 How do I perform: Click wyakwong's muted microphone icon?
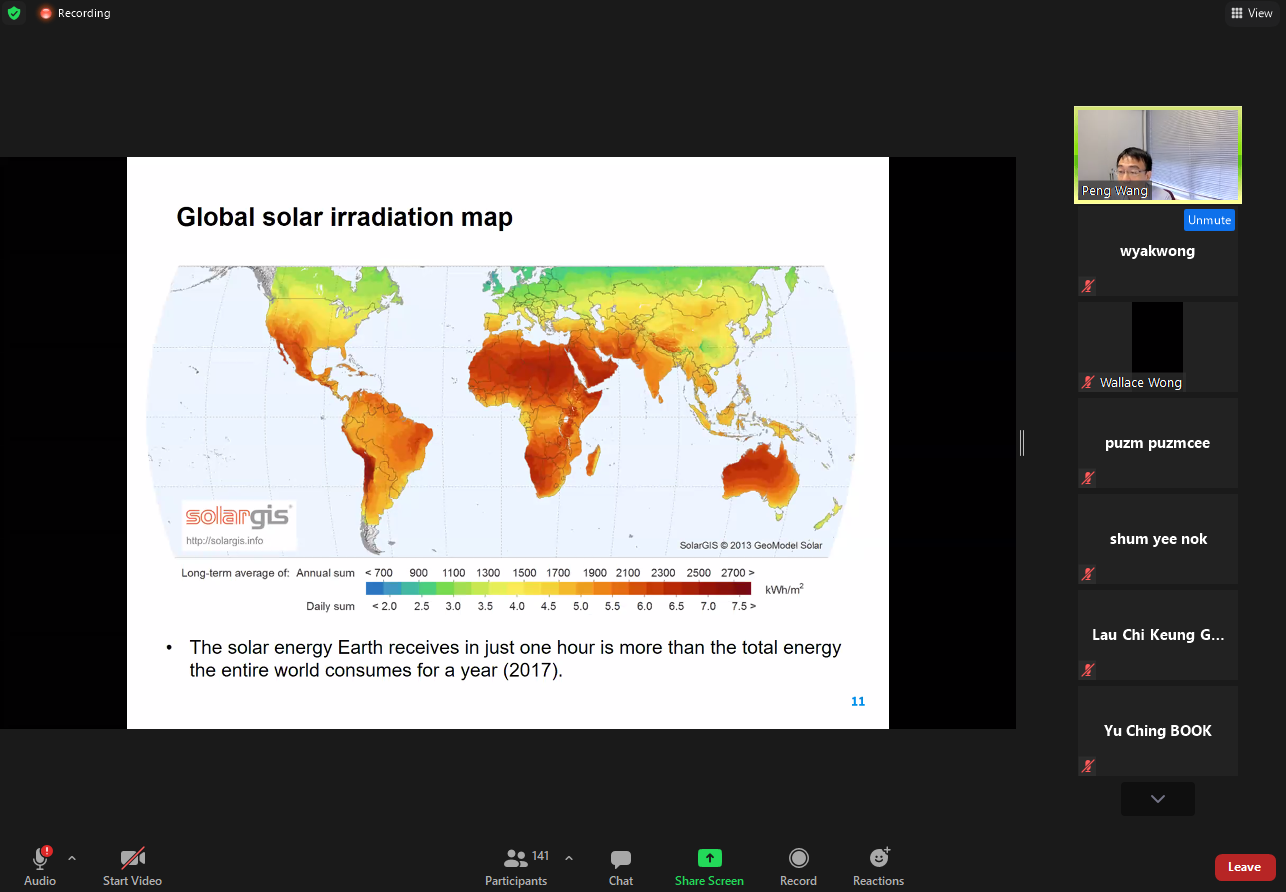coord(1088,286)
